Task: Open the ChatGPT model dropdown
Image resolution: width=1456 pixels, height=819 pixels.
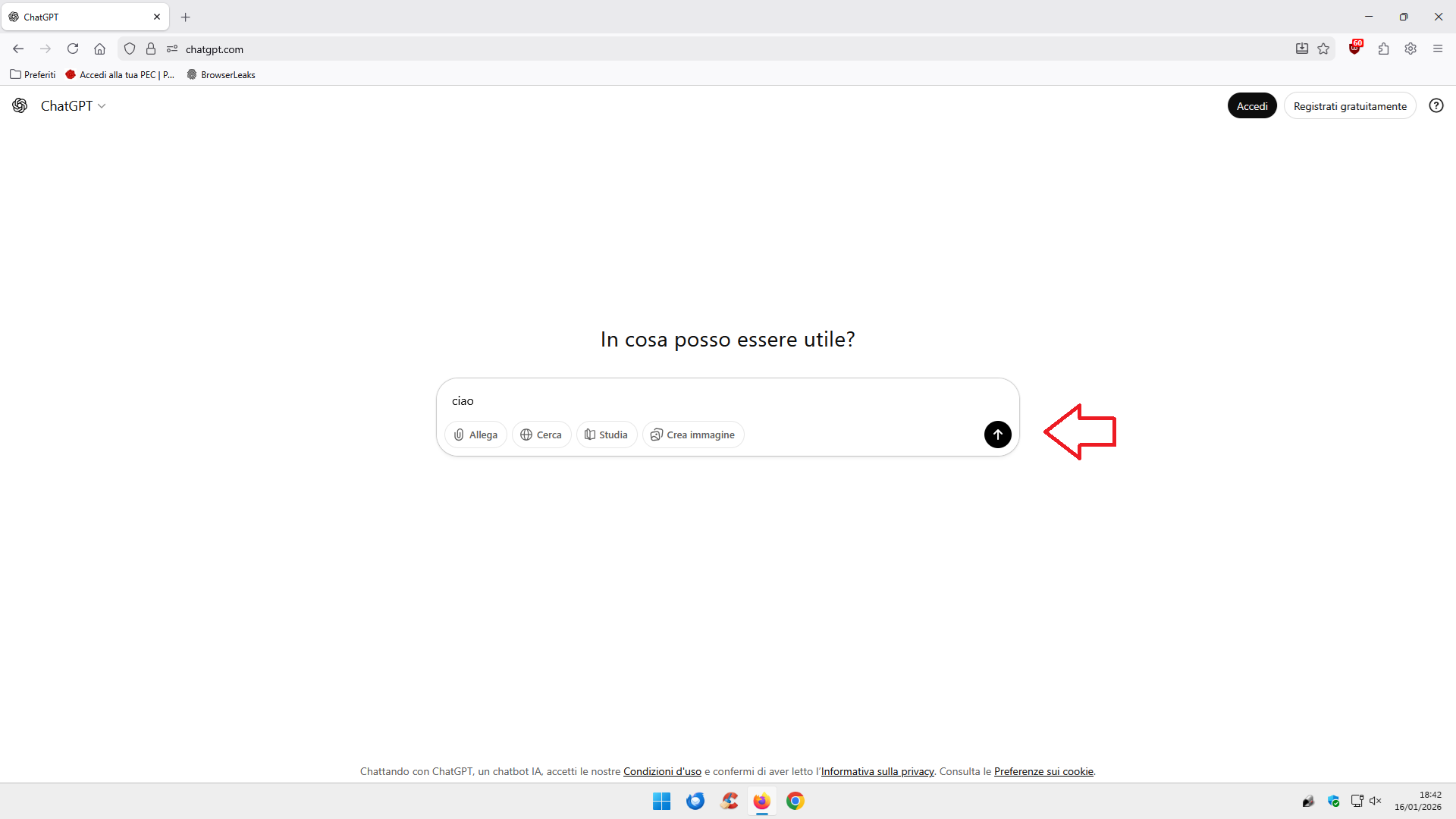Action: coord(73,106)
